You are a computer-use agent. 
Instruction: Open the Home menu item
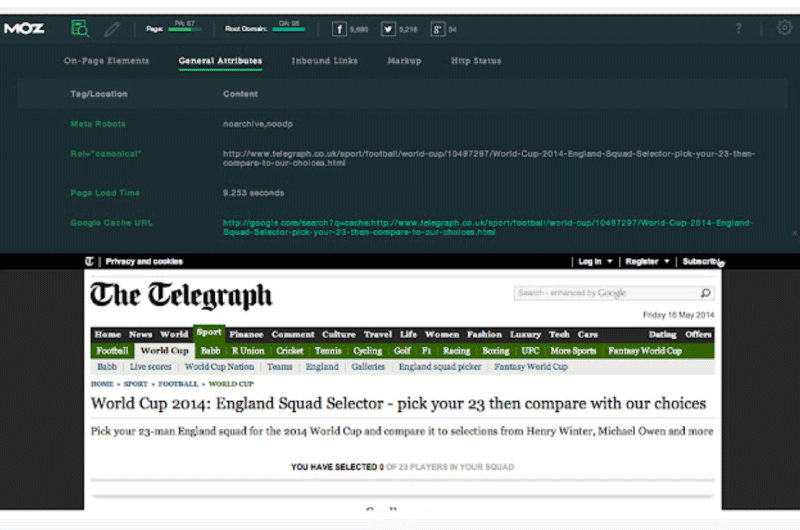coord(108,335)
